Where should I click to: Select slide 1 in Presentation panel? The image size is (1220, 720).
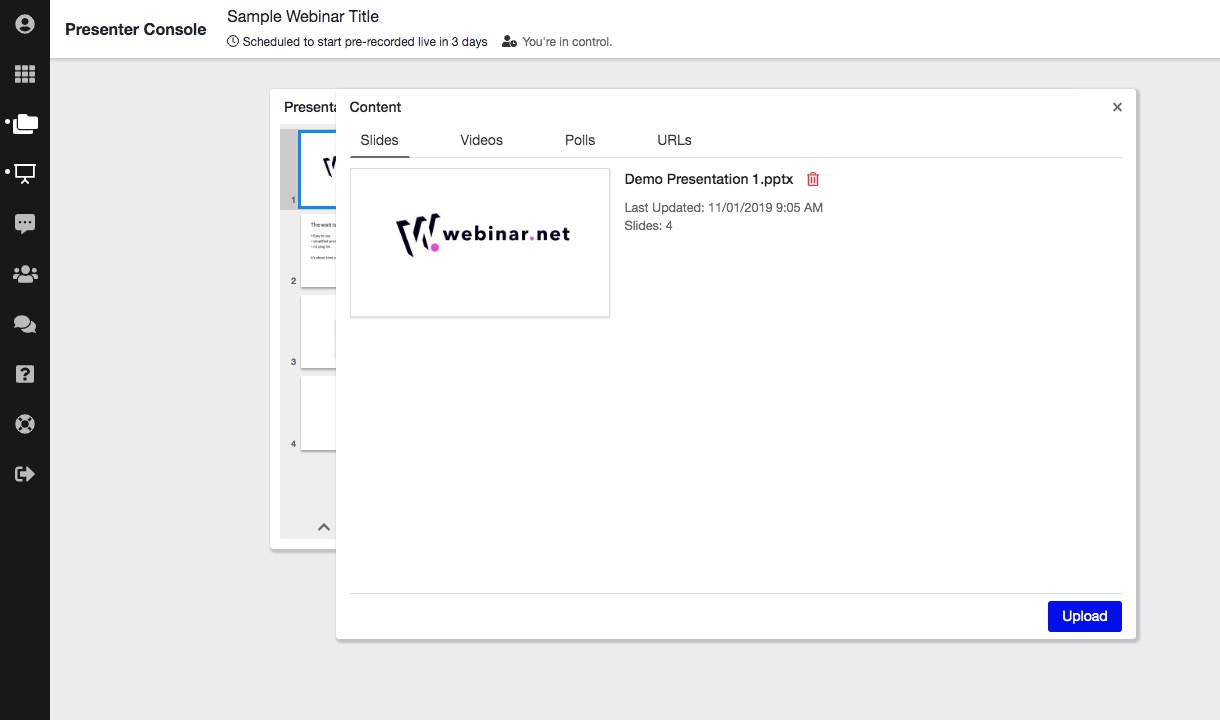tap(316, 169)
